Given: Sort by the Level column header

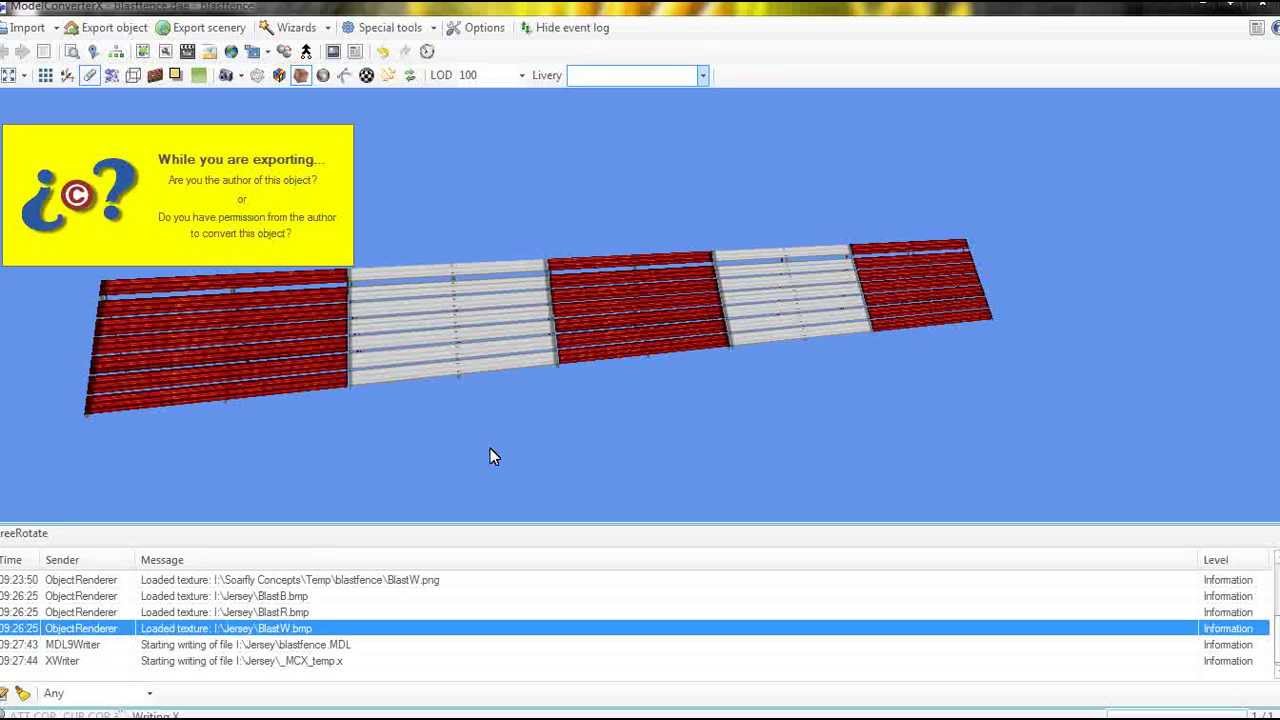Looking at the screenshot, I should [1234, 560].
